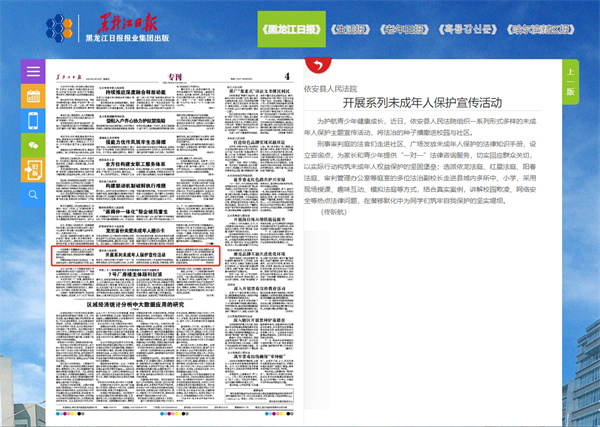
Task: Open highlighted article 开展系列未成年人保护宣传活动
Action: coord(135,255)
